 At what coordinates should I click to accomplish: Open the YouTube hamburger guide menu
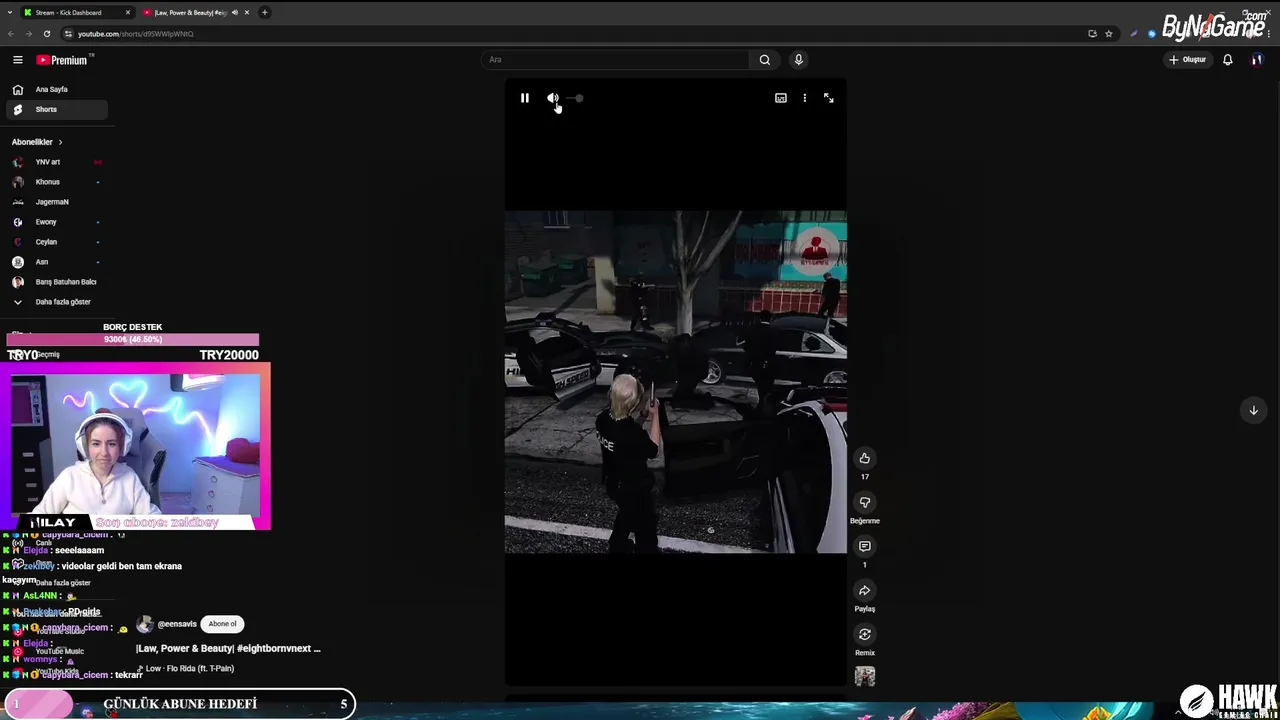point(17,60)
